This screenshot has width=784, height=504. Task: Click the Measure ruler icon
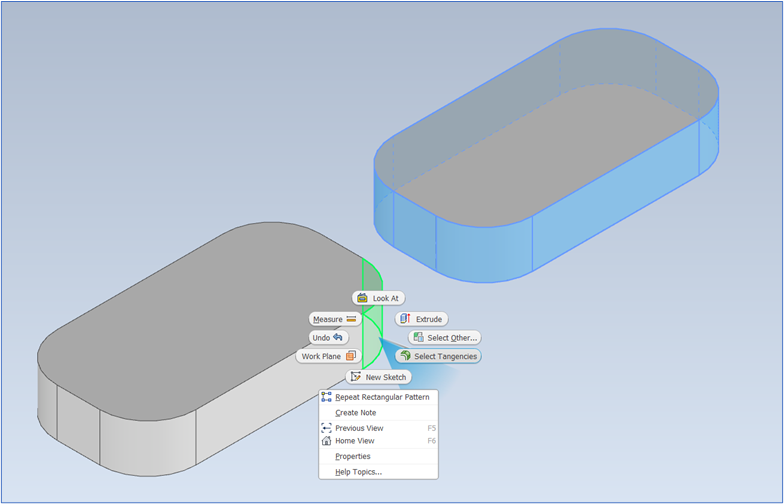(351, 319)
